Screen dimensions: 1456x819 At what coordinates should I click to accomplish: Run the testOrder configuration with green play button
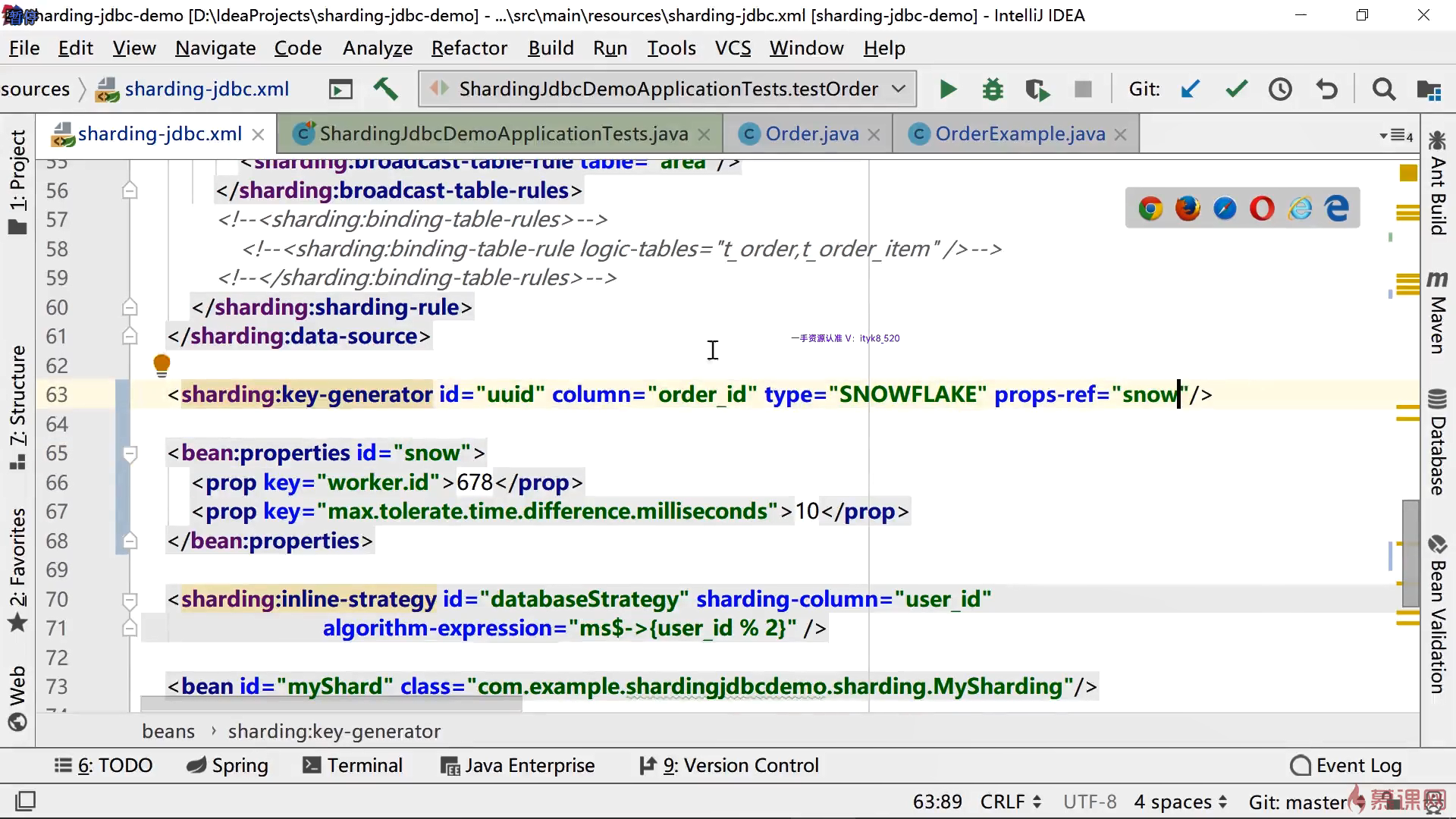[x=947, y=89]
